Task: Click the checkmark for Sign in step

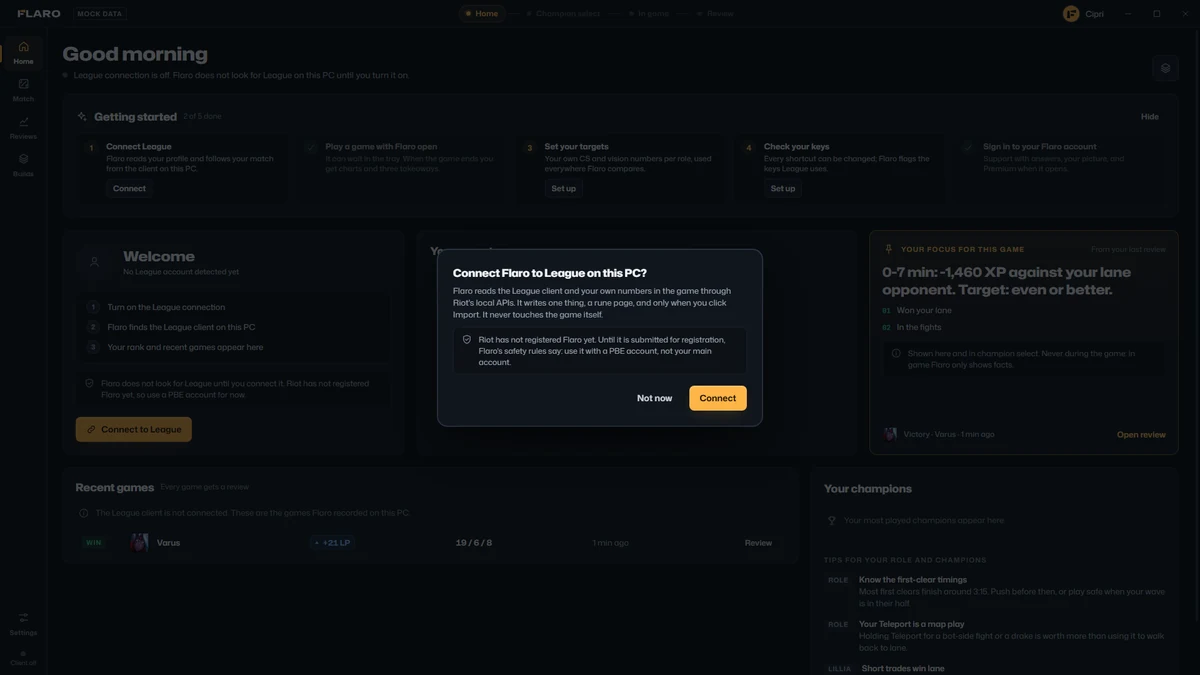Action: [x=968, y=147]
